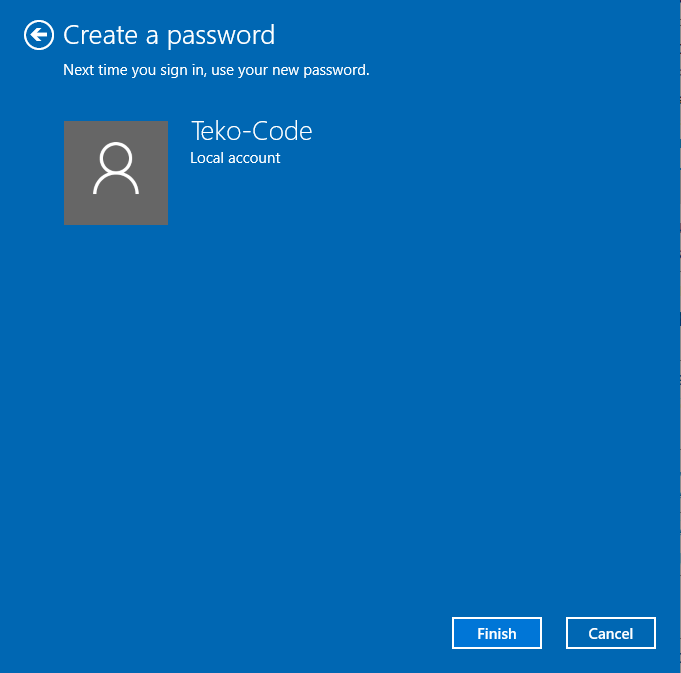Viewport: 681px width, 673px height.
Task: Click the word "Create" in the title
Action: tap(100, 36)
